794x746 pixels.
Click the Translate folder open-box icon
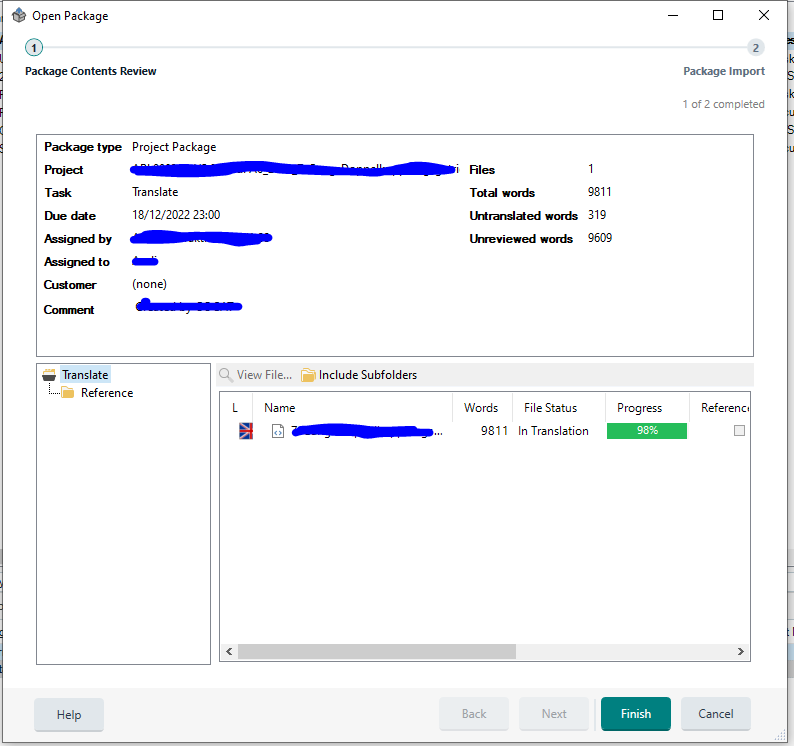tap(49, 375)
